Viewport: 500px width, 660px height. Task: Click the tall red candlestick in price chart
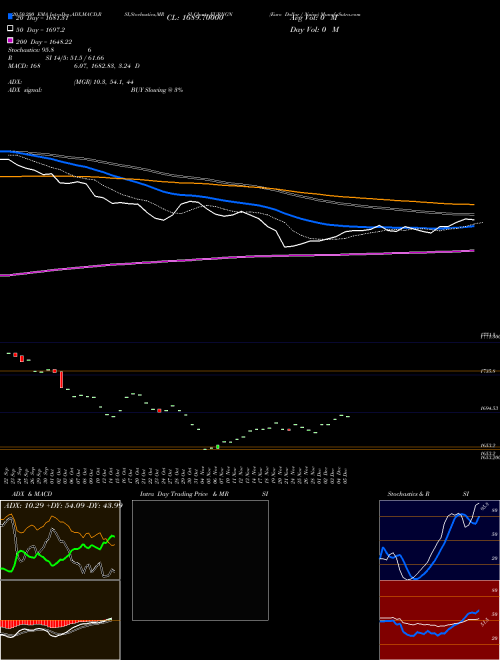click(x=61, y=379)
